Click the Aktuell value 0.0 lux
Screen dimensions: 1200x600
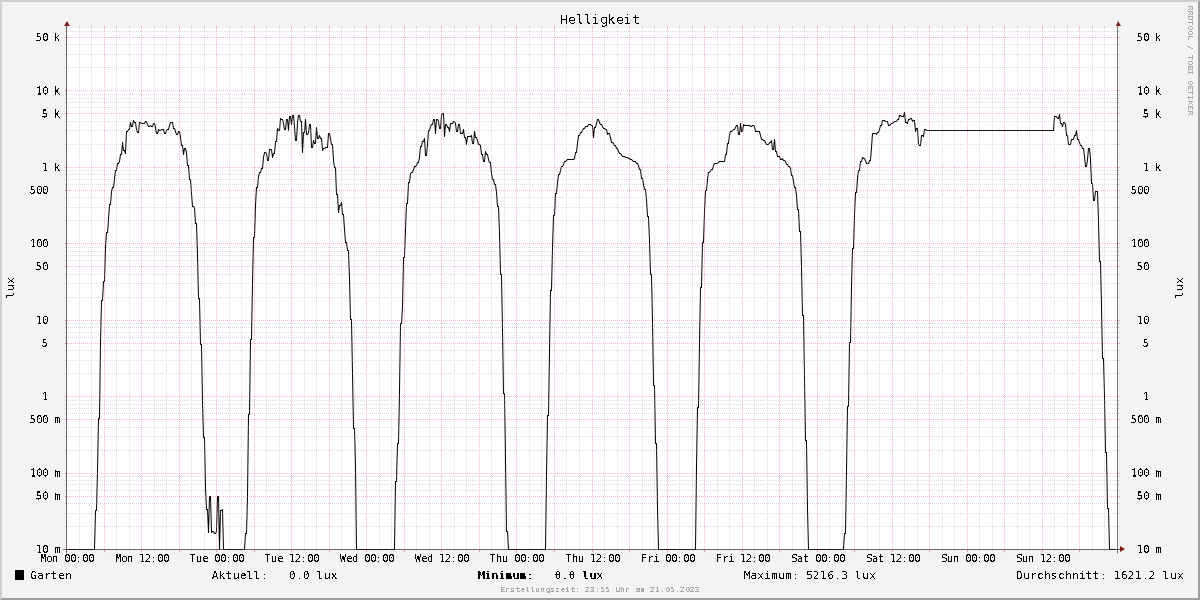pyautogui.click(x=313, y=576)
